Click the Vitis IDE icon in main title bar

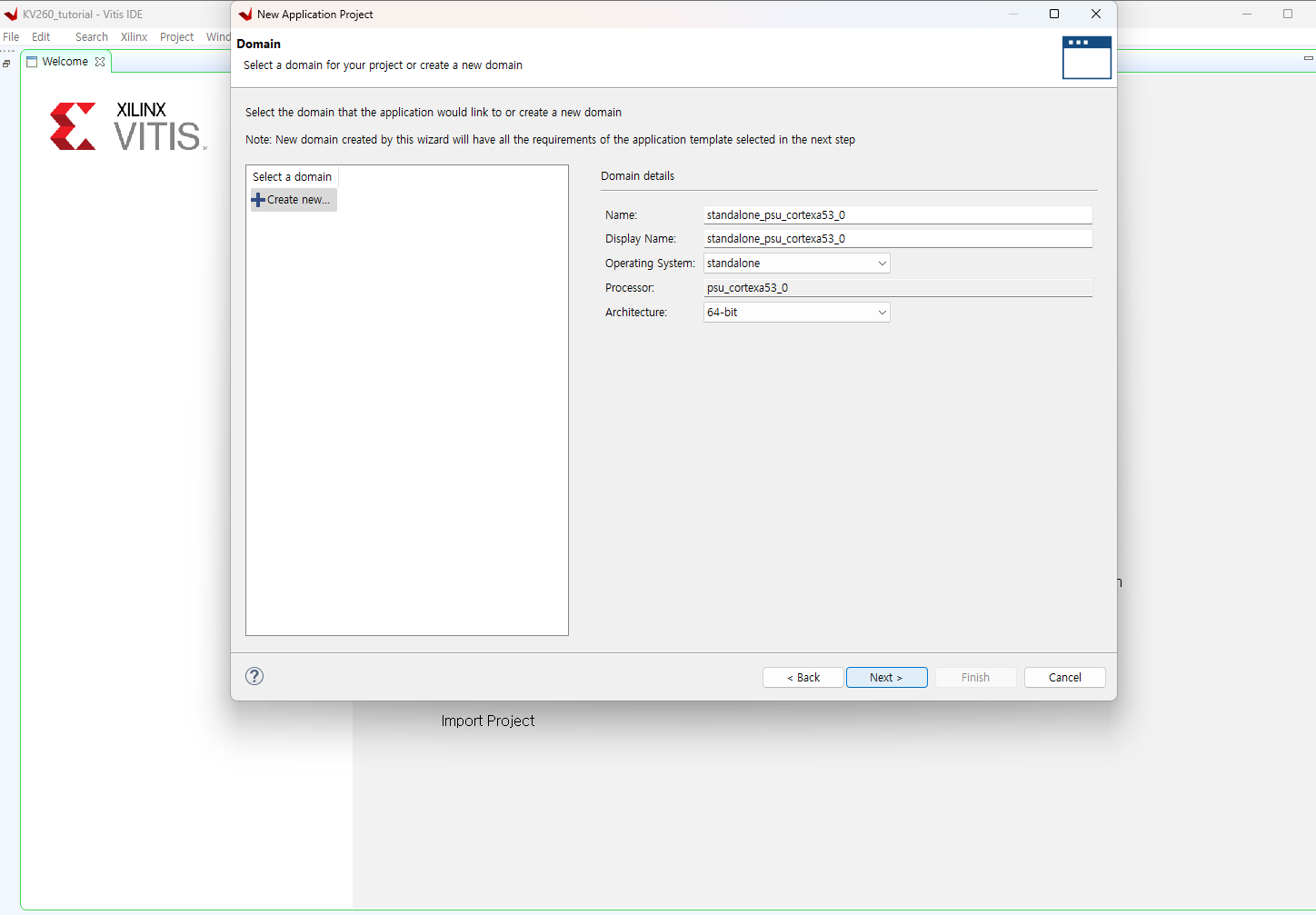point(11,15)
